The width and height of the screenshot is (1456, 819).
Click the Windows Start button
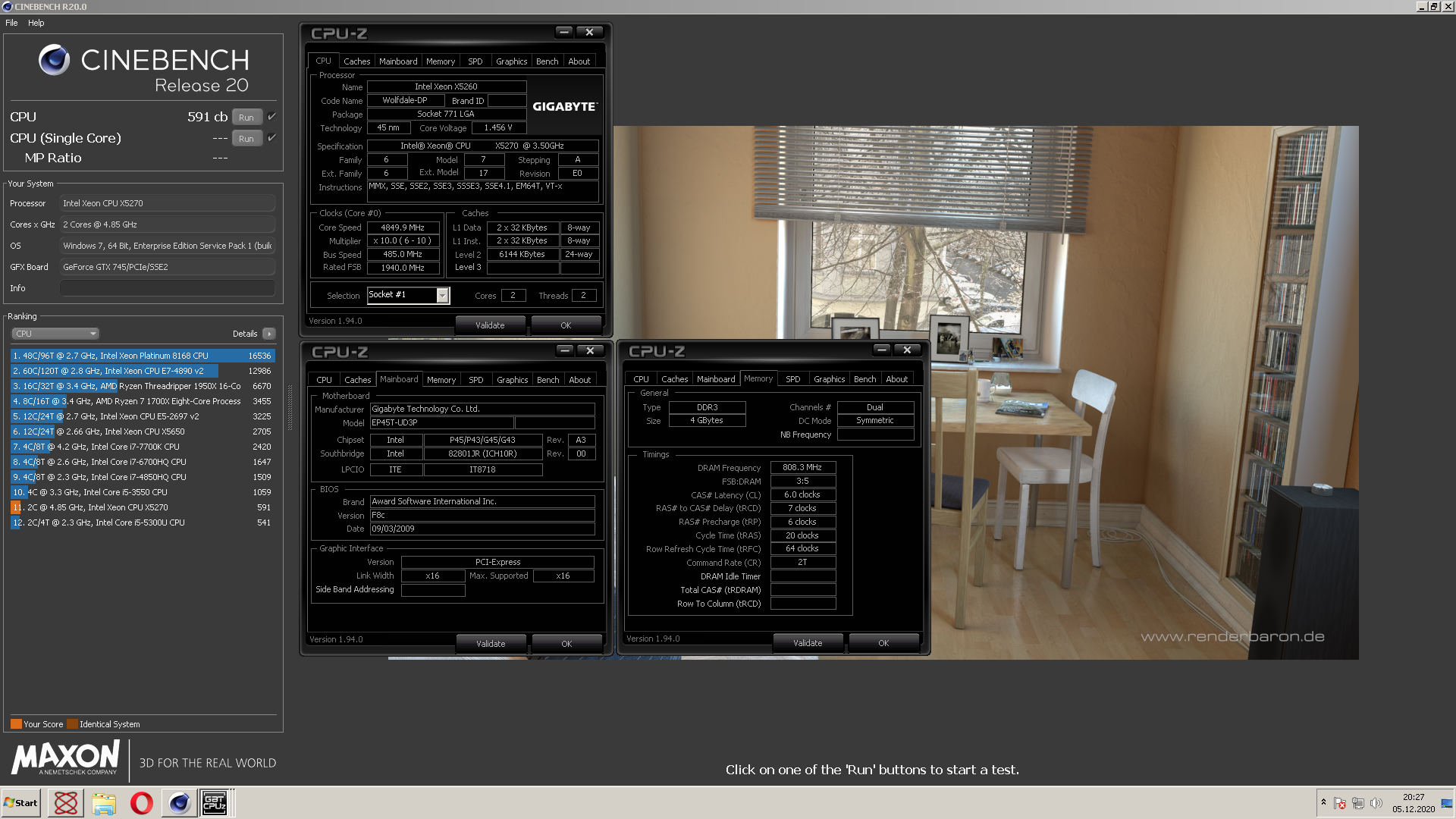pos(20,803)
